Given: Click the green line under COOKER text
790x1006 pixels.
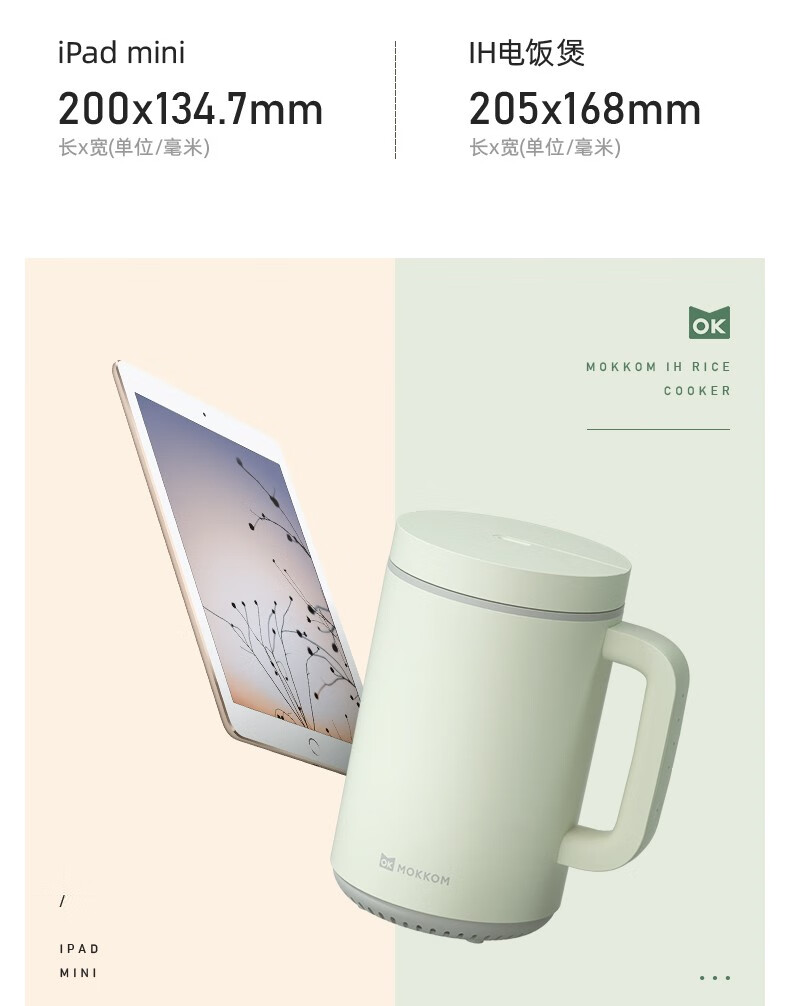Looking at the screenshot, I should 658,429.
